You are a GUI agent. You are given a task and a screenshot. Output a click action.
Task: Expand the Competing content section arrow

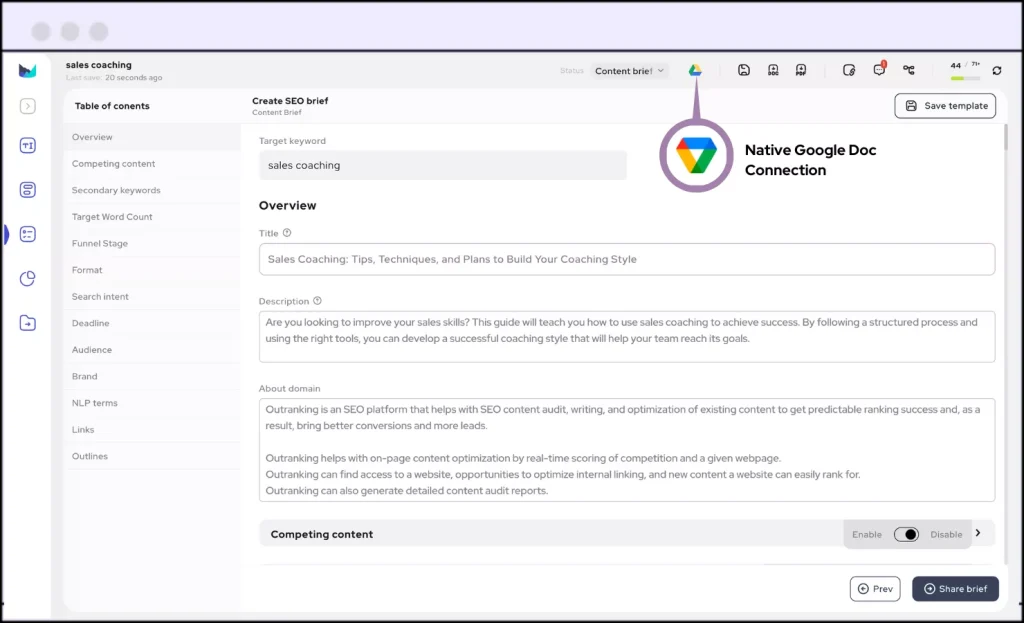click(x=978, y=533)
